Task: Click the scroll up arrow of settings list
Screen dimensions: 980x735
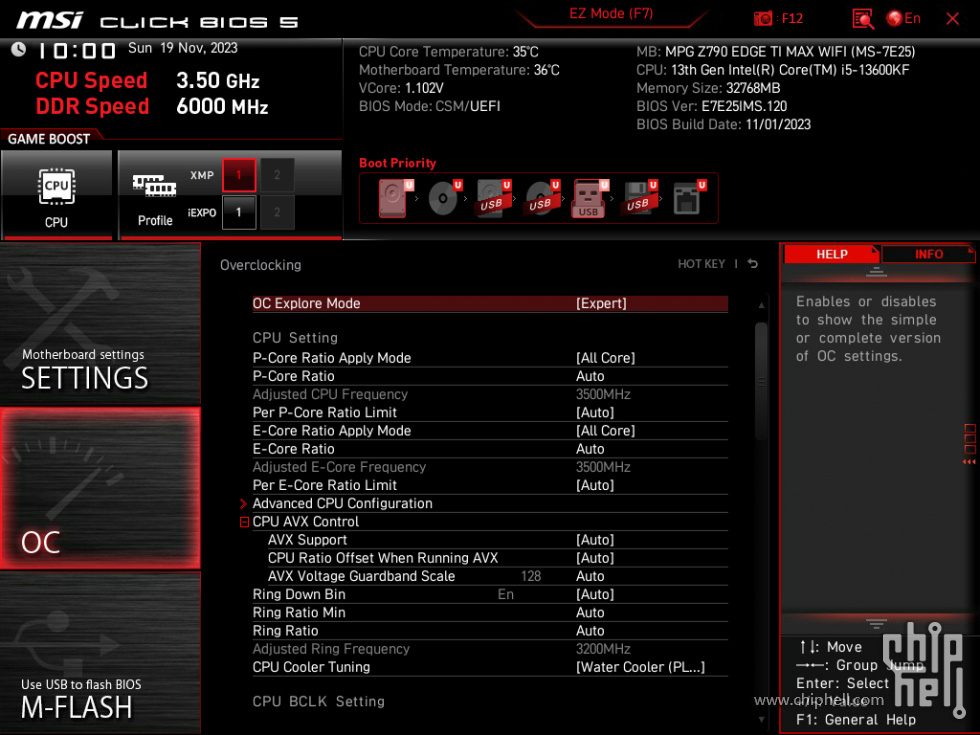Action: click(x=761, y=305)
